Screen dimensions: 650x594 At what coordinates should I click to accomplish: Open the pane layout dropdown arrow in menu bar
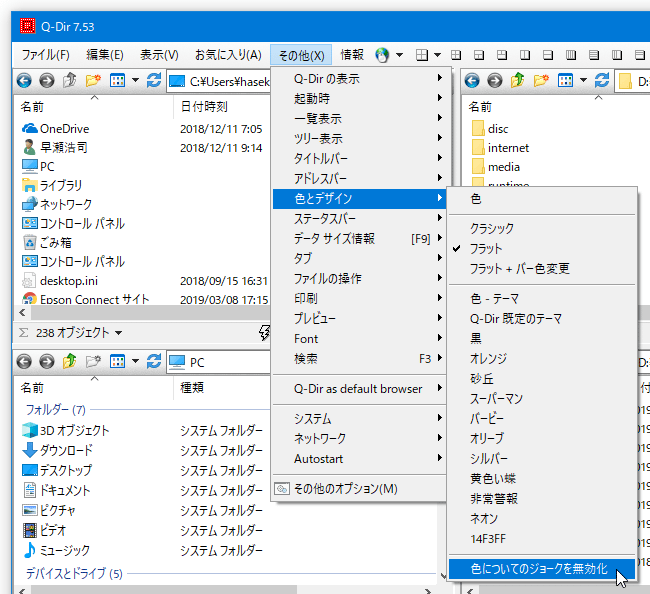pos(437,55)
